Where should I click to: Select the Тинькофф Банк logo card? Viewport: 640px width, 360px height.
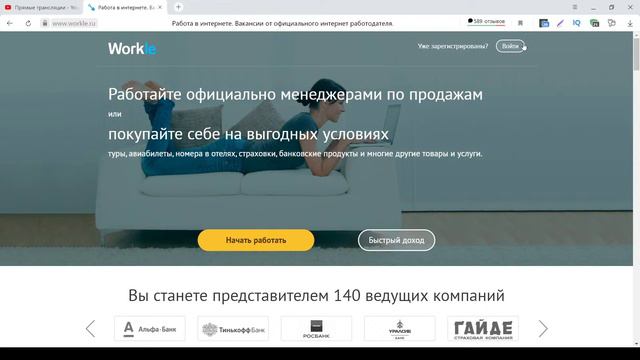[x=233, y=329]
